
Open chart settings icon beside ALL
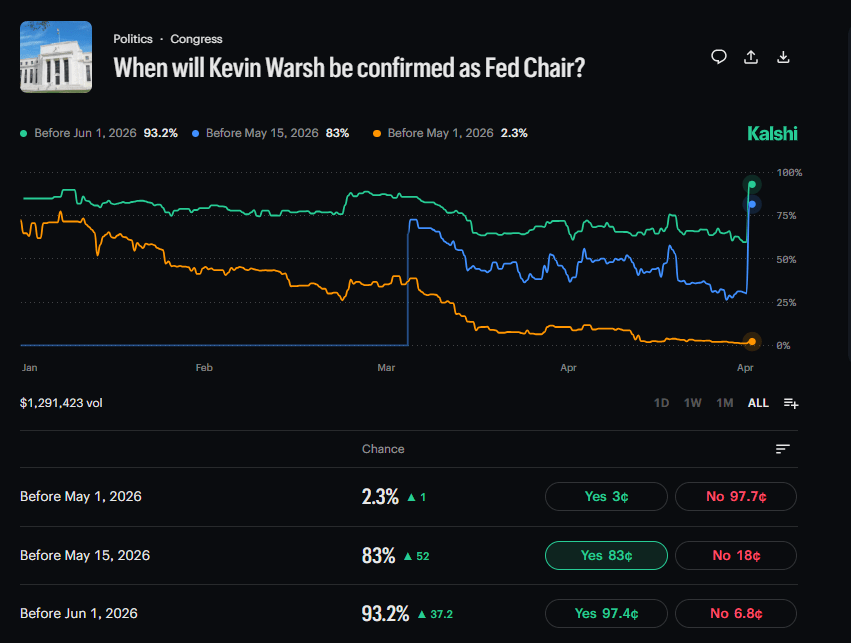(x=790, y=403)
